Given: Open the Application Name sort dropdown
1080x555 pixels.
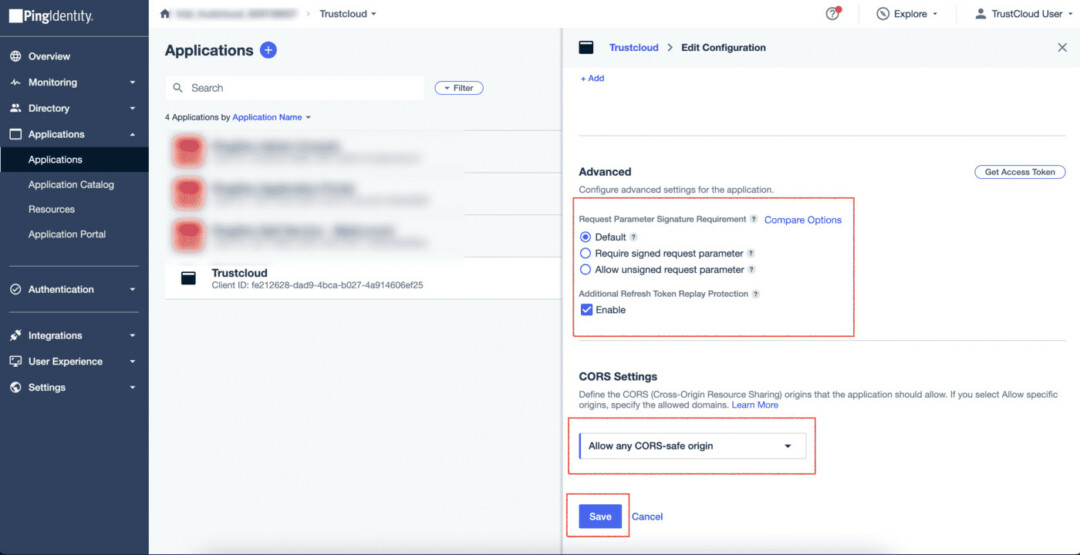Looking at the screenshot, I should coord(272,118).
